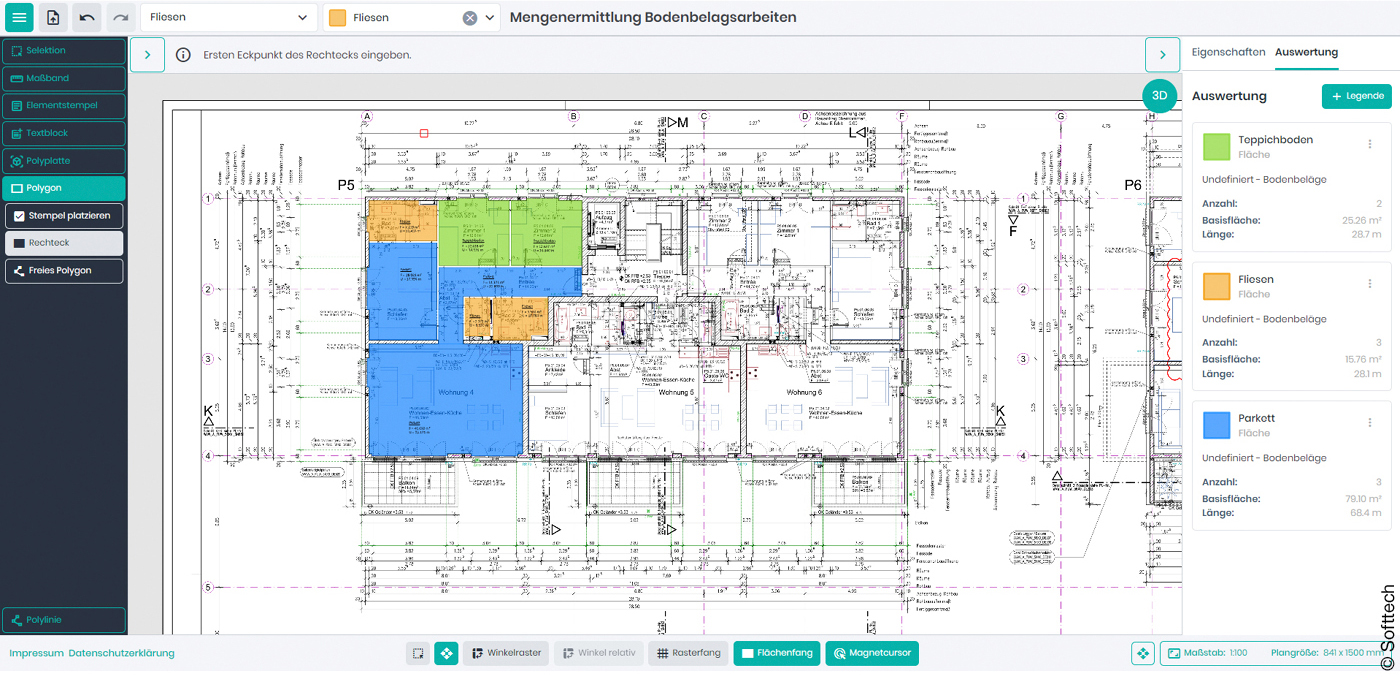
Task: Activate the Polygon tool
Action: point(64,187)
